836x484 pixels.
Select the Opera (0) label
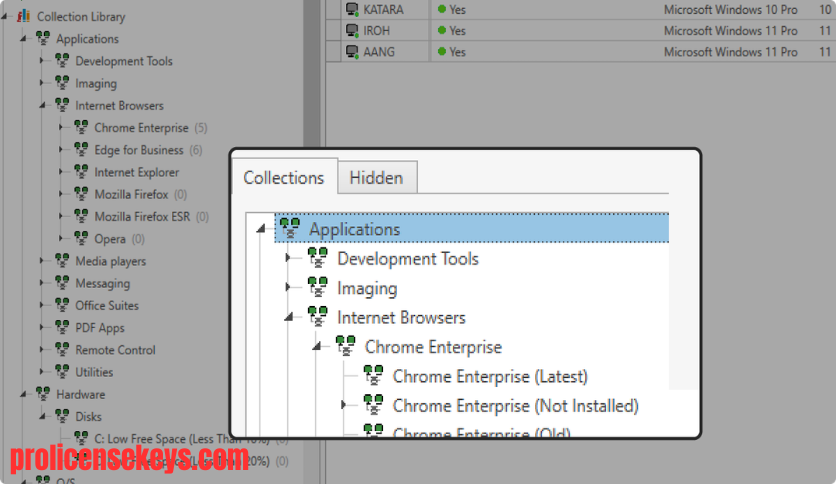pyautogui.click(x=119, y=239)
